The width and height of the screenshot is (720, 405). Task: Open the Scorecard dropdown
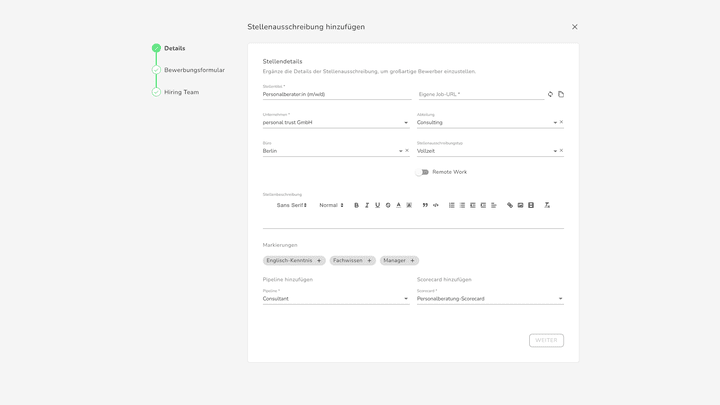click(x=490, y=299)
